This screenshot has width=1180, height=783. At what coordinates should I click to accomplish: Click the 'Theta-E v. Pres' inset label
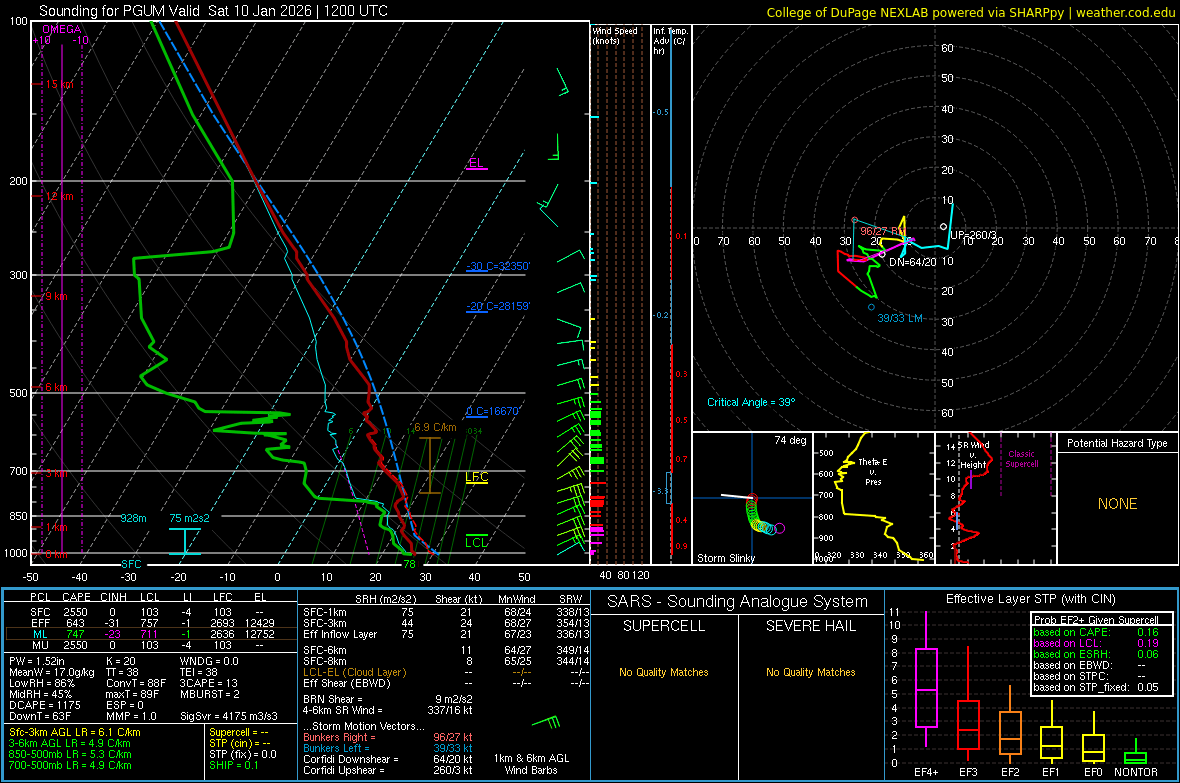click(x=872, y=471)
